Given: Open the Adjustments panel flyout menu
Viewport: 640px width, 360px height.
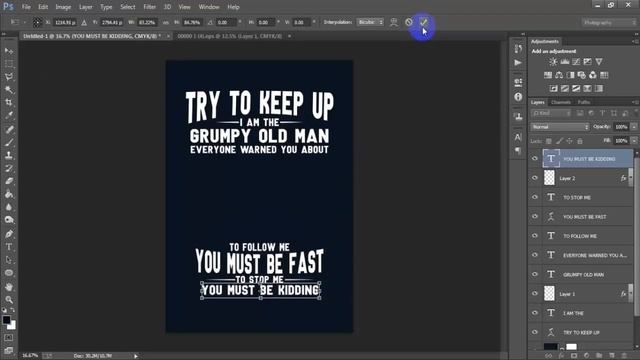Looking at the screenshot, I should [635, 41].
